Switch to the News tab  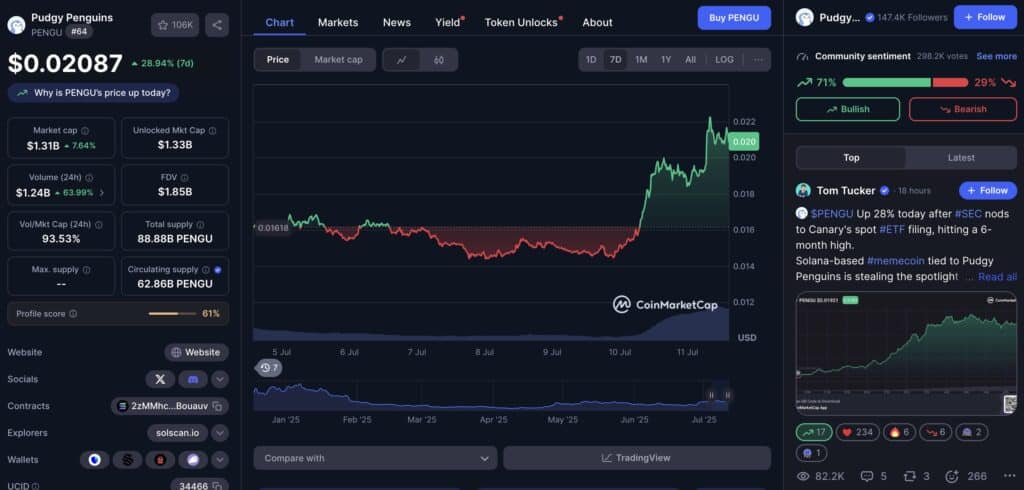point(397,22)
